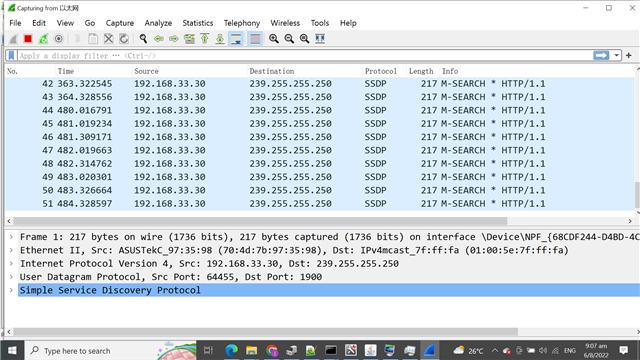Open the Statistics menu

tap(198, 23)
